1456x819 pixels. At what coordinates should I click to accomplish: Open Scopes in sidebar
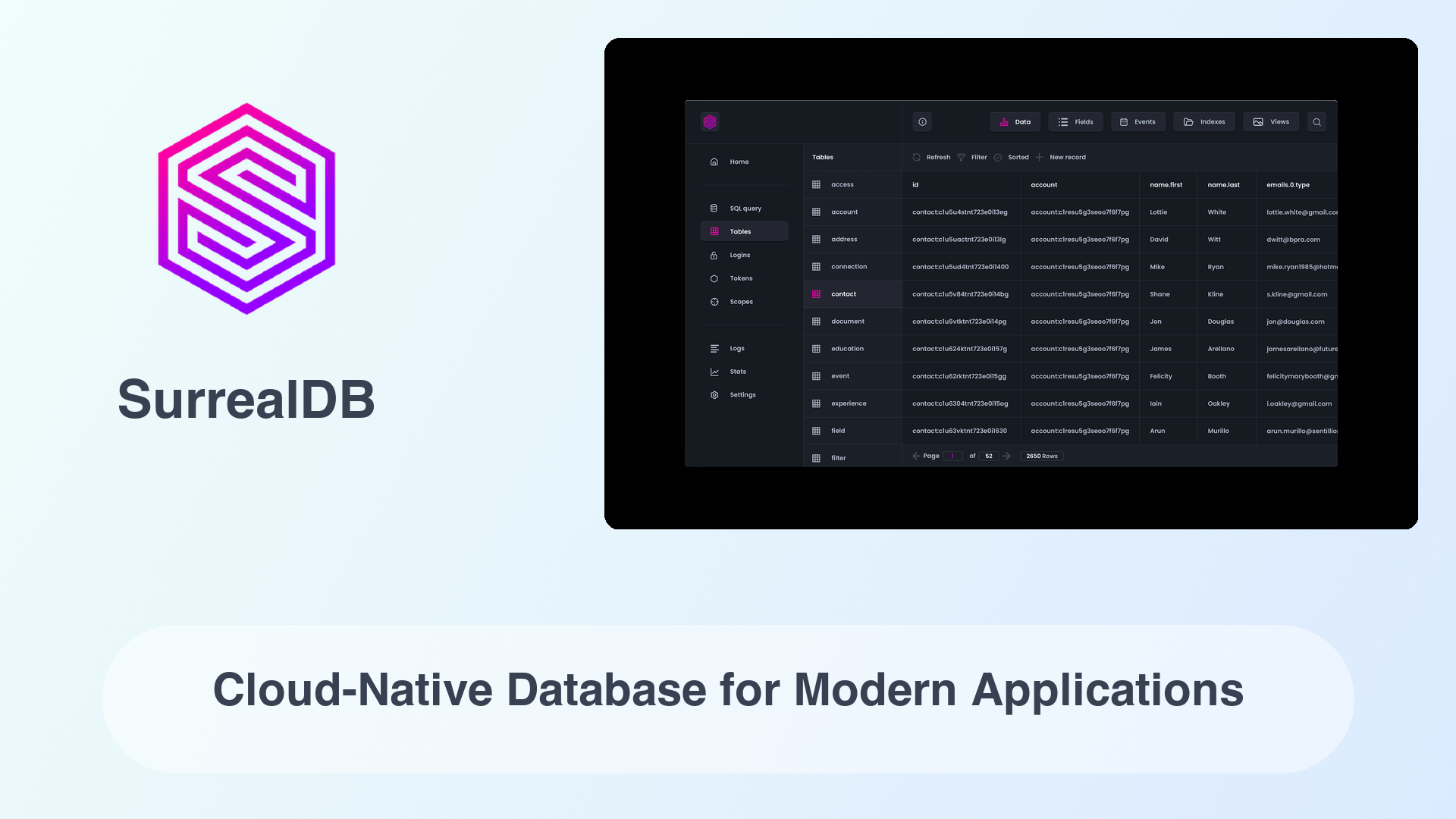pyautogui.click(x=744, y=302)
